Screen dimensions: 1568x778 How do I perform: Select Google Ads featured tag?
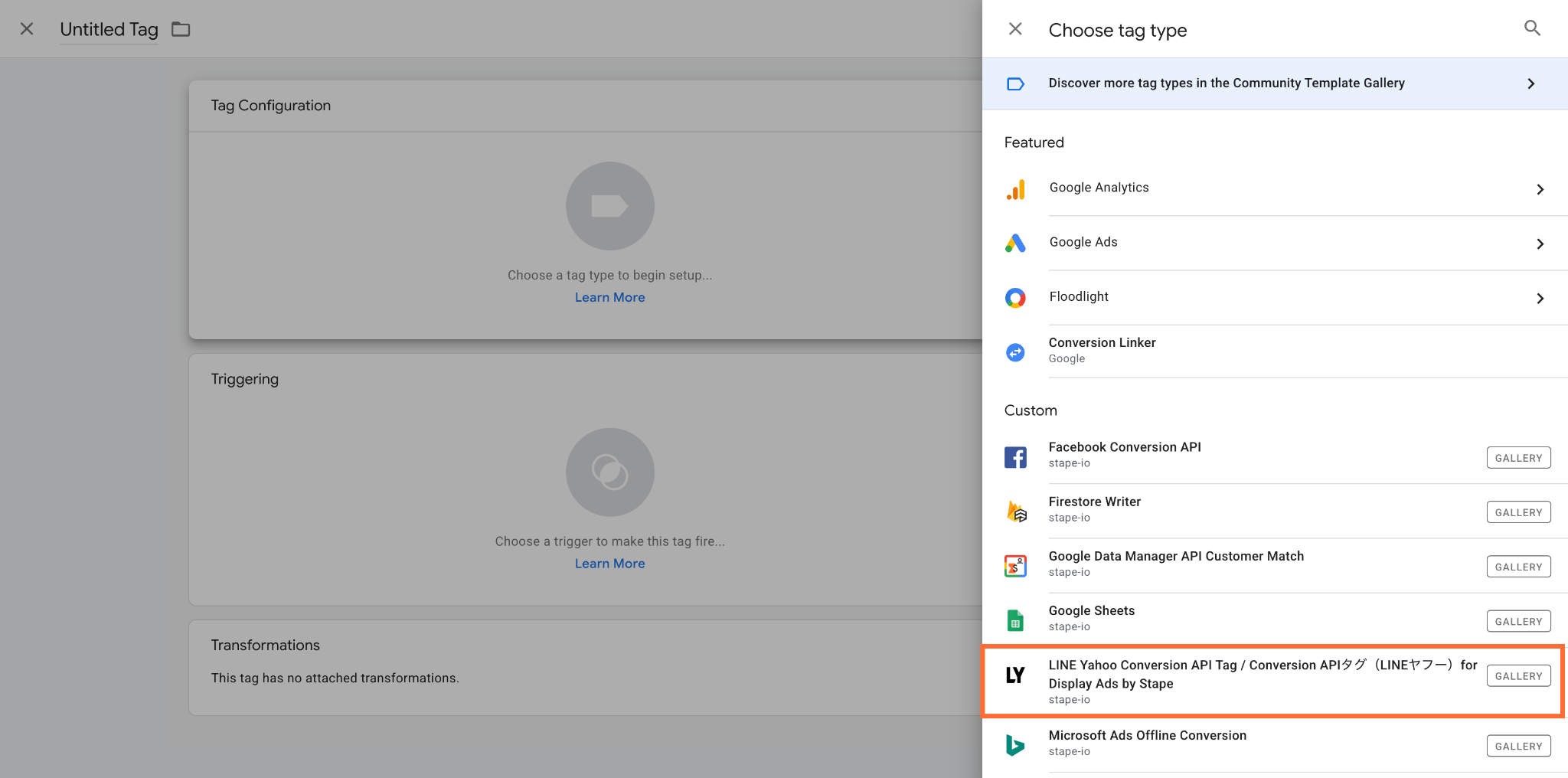click(x=1275, y=243)
